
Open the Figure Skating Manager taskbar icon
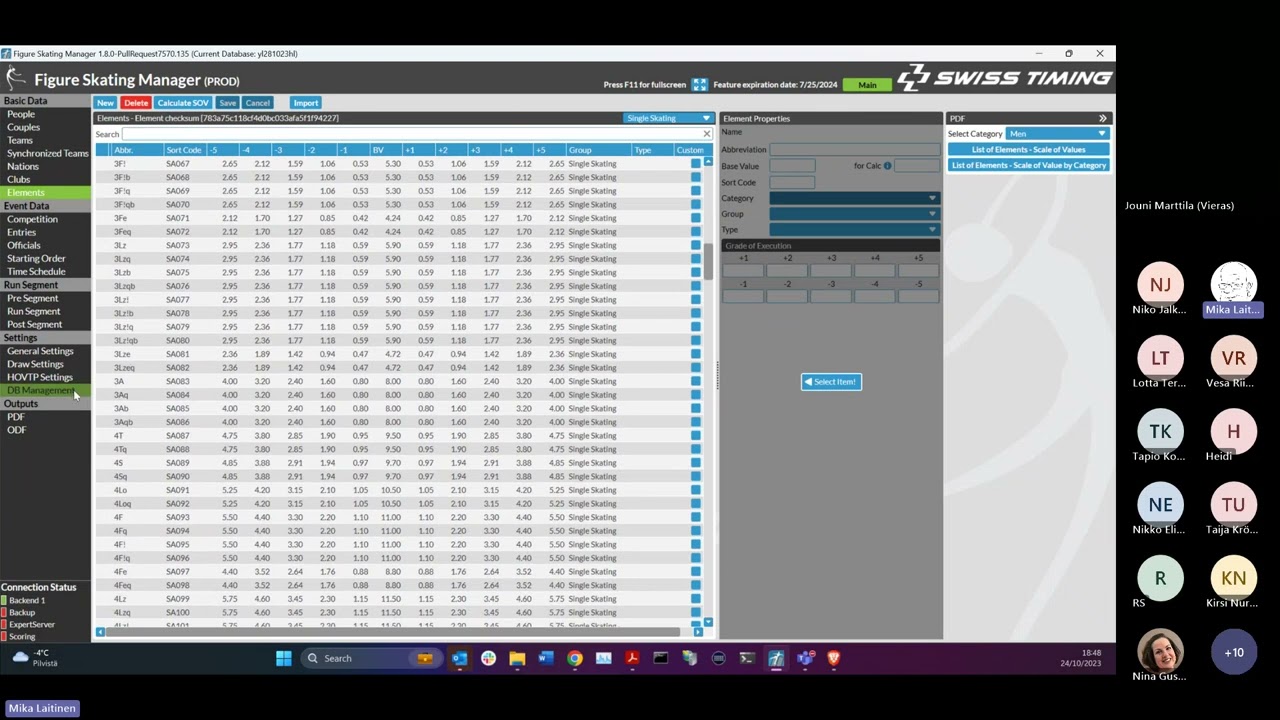point(776,658)
